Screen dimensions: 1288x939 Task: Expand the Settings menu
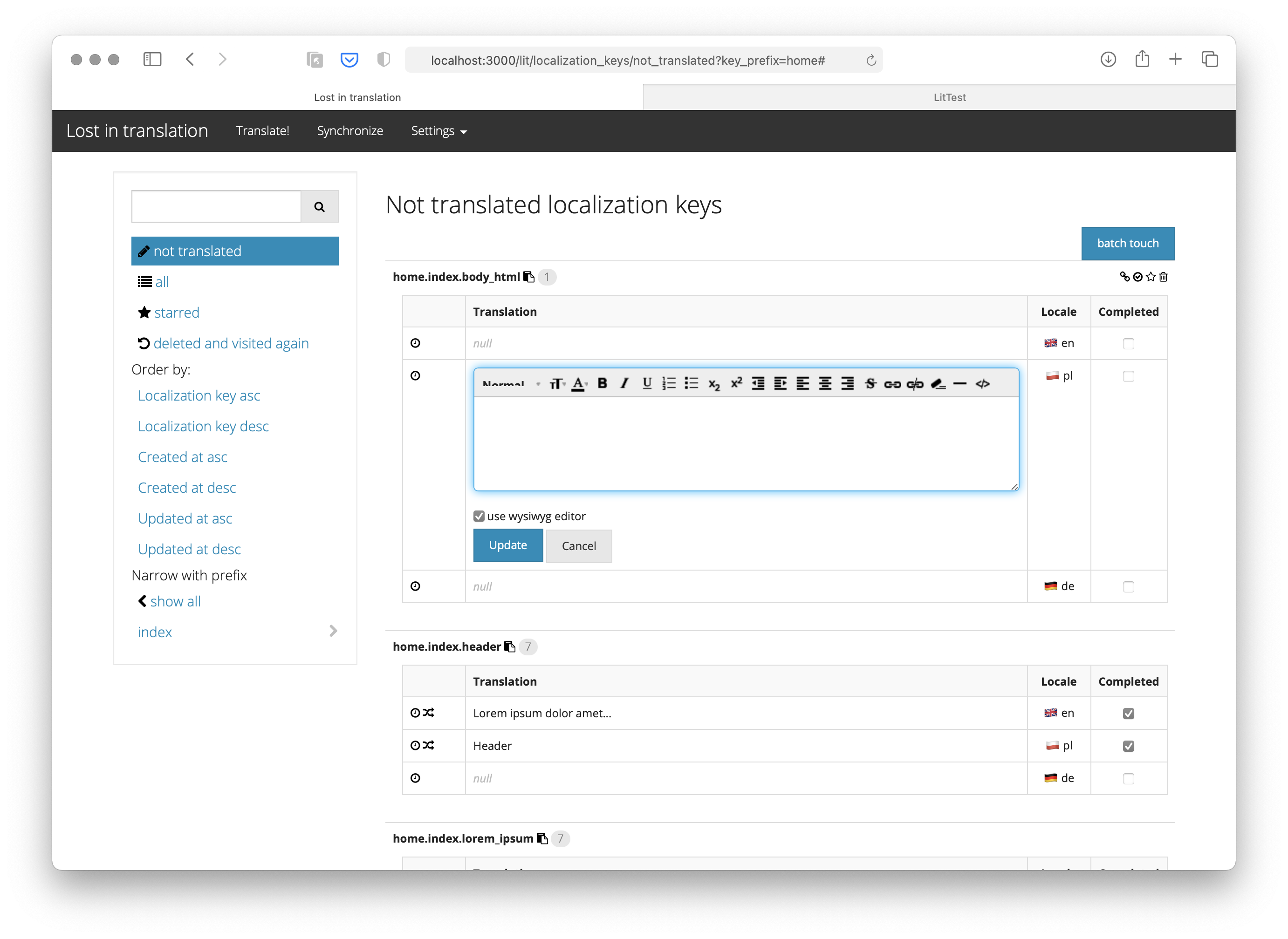pos(438,131)
